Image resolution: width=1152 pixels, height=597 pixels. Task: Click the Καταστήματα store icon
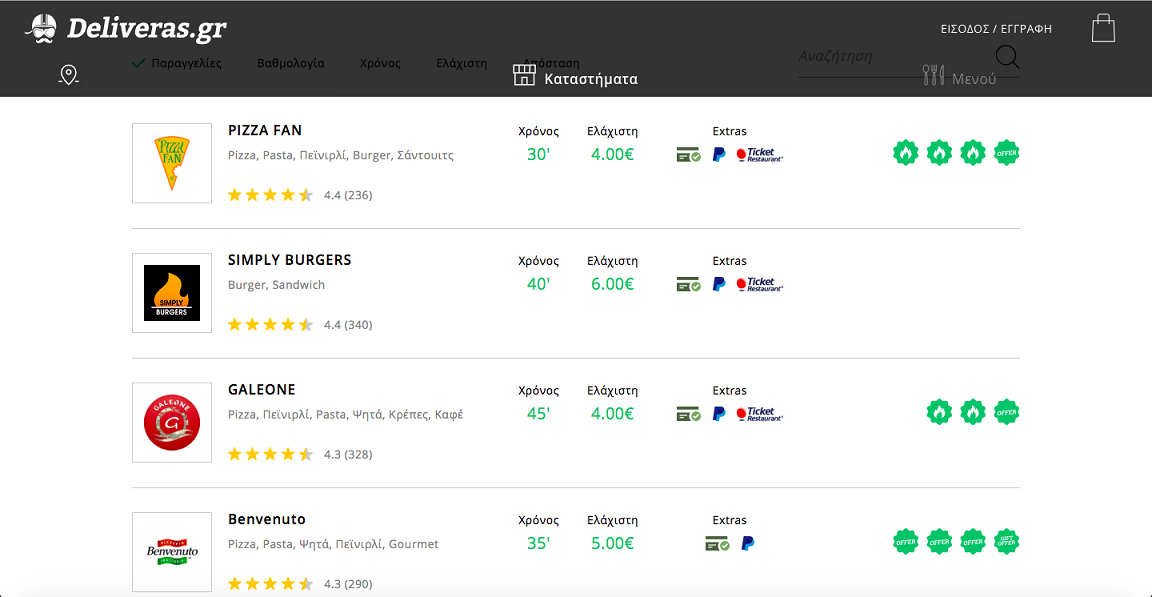(x=524, y=75)
